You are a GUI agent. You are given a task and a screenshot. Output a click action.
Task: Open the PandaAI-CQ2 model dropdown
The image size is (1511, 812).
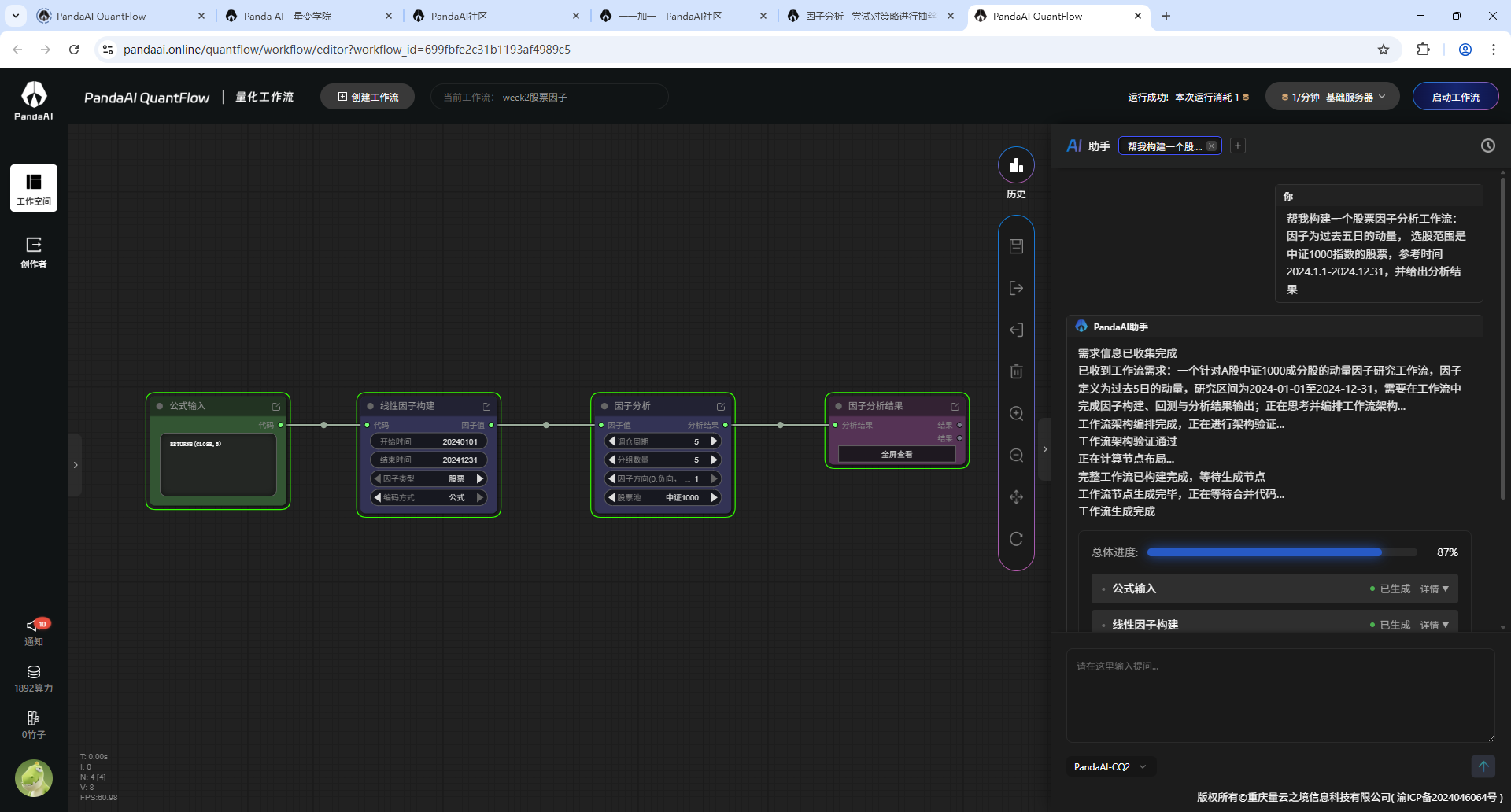point(1110,766)
